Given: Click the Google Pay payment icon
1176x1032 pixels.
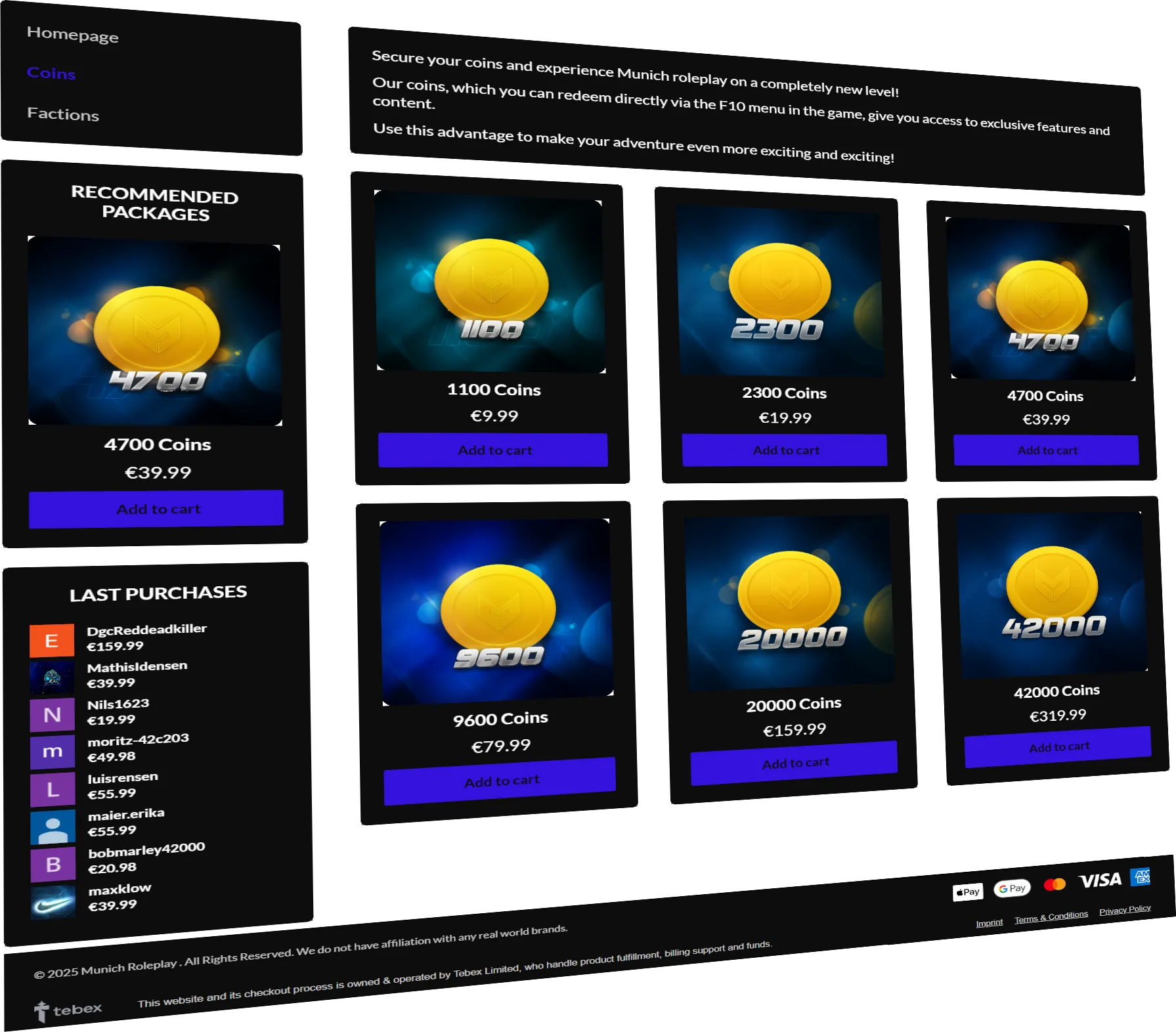Looking at the screenshot, I should (x=1012, y=888).
